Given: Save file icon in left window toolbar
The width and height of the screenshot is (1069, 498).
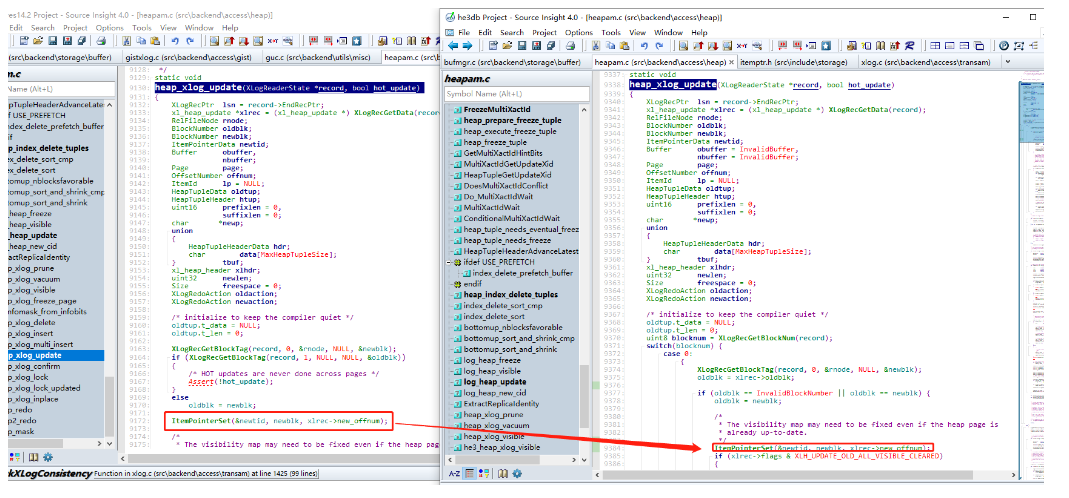Looking at the screenshot, I should coord(52,41).
